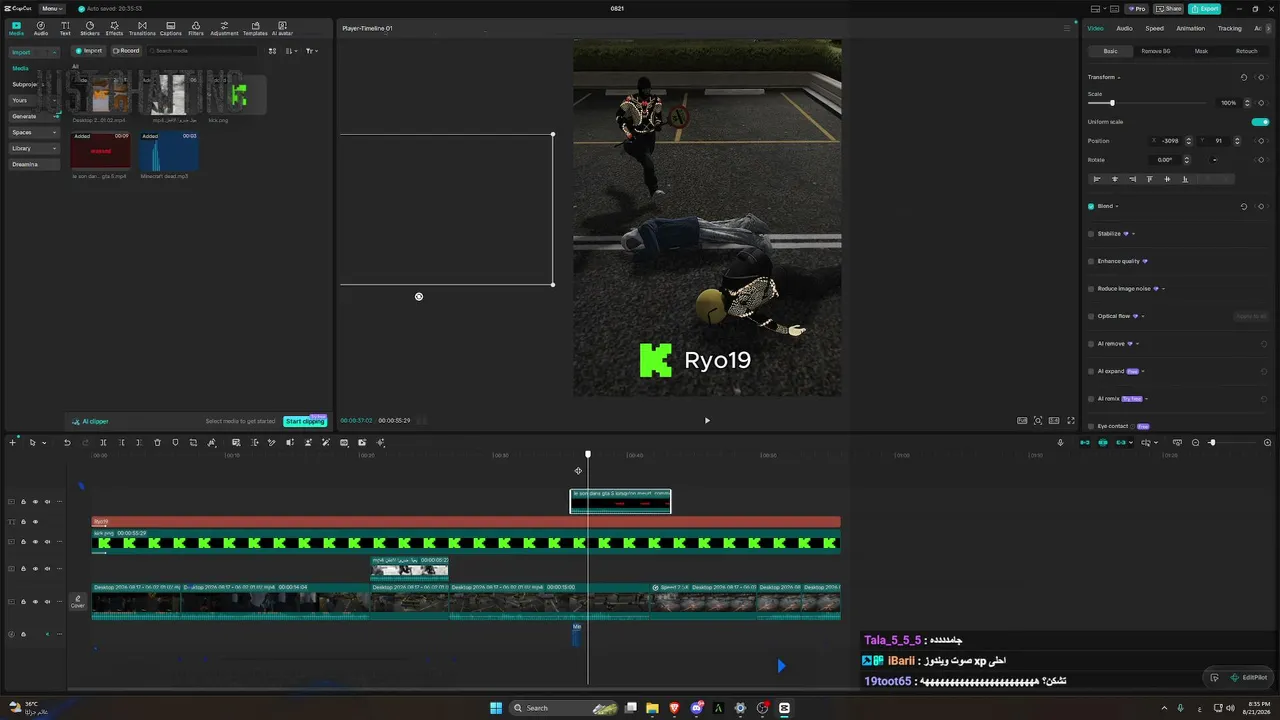The image size is (1280, 720).
Task: Click the timeline marker shield icon
Action: point(175,443)
